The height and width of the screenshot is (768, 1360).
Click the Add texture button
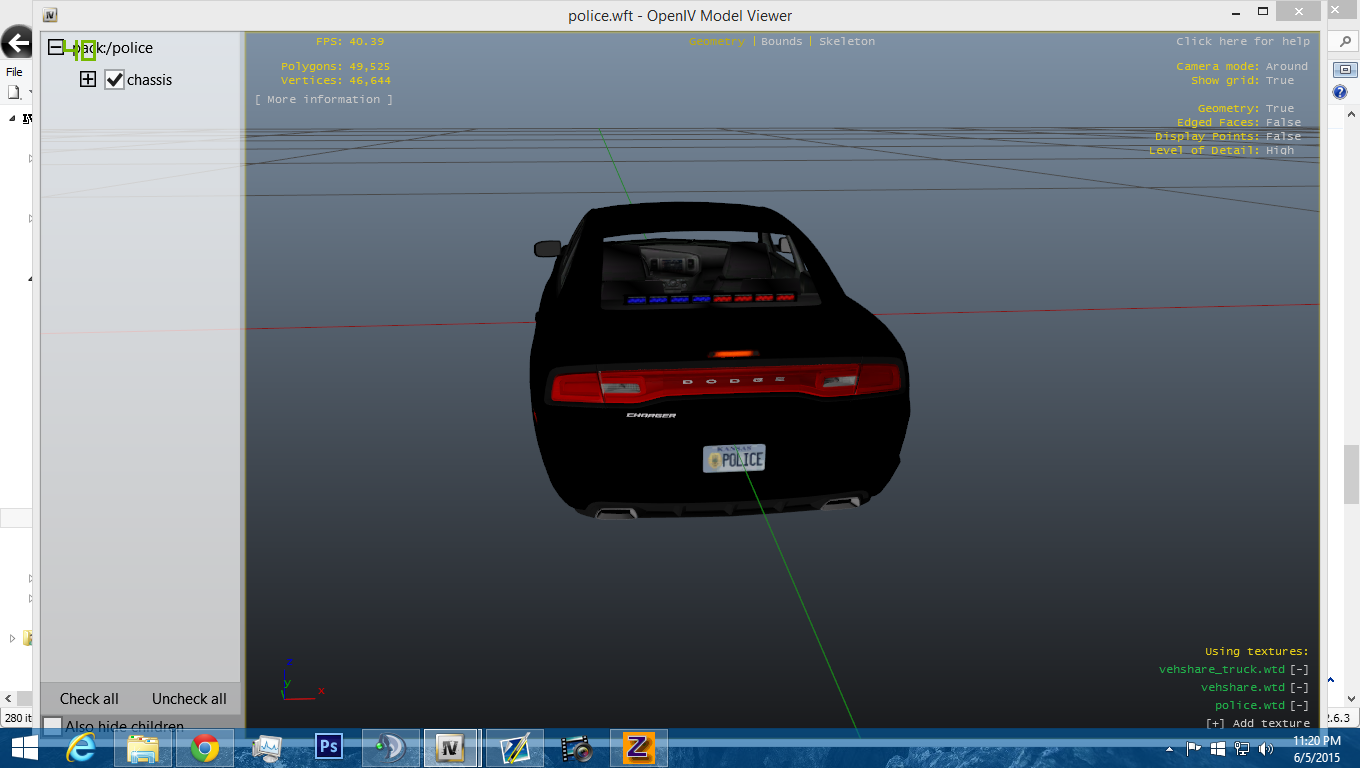click(1257, 724)
